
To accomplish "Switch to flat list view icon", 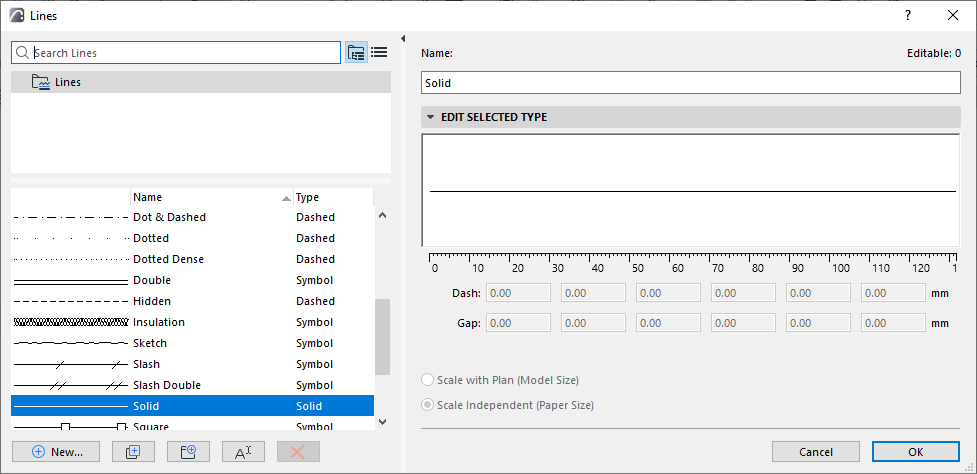I will (x=379, y=53).
